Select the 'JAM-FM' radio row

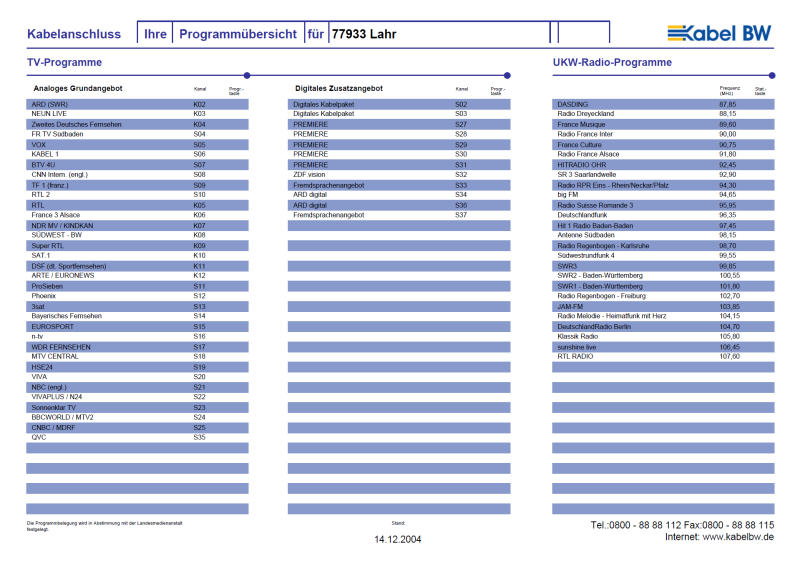click(x=663, y=306)
